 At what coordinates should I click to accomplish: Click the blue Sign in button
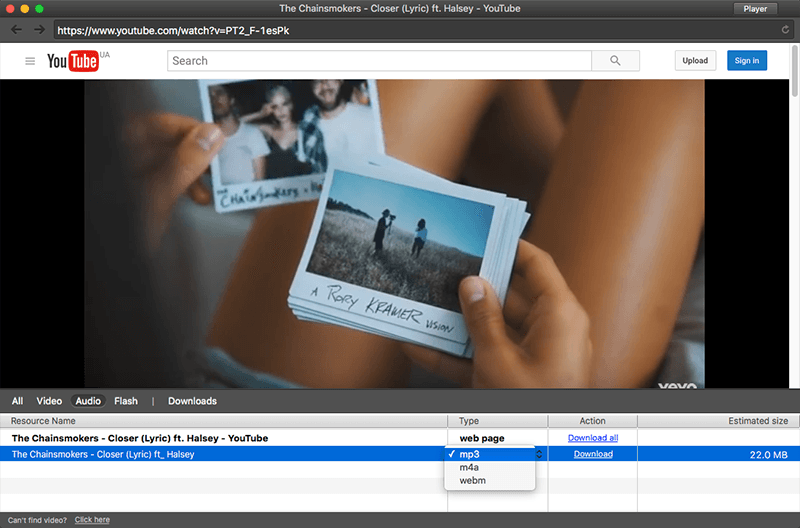pyautogui.click(x=747, y=60)
